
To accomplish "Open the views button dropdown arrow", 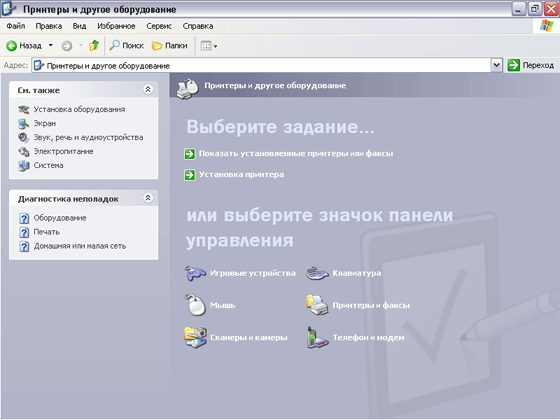I will coord(215,46).
